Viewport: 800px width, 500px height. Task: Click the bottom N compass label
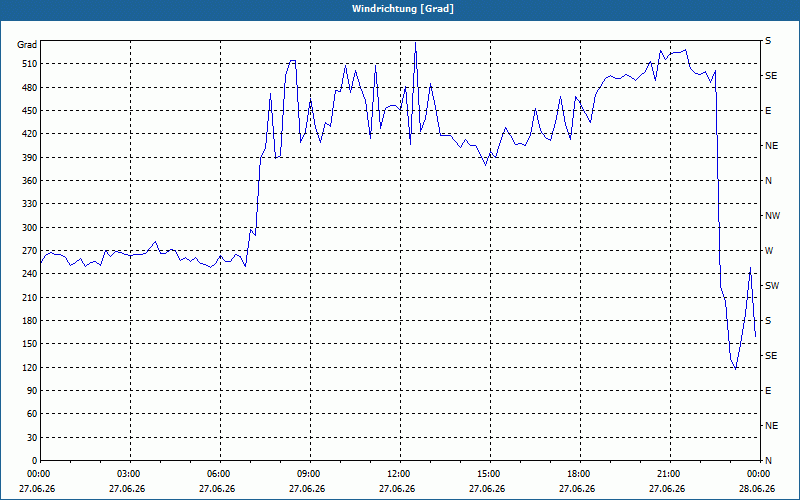click(768, 461)
